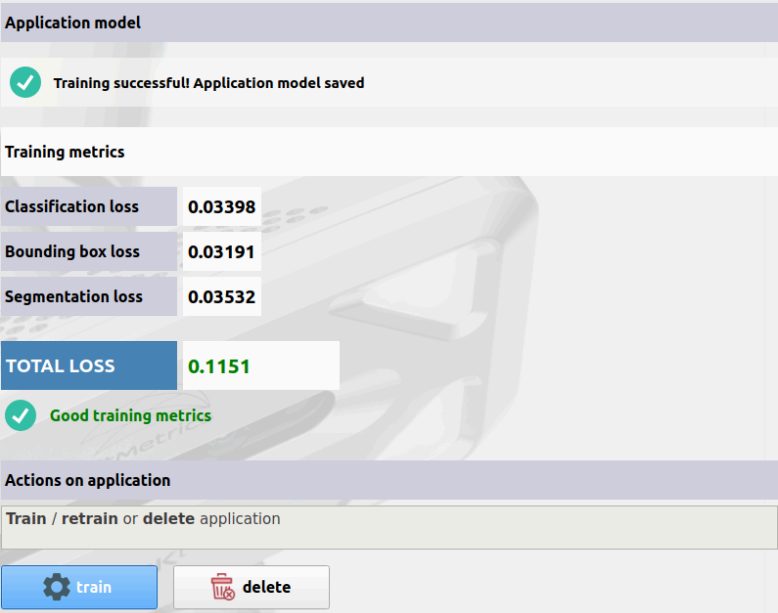Viewport: 778px width, 613px height.
Task: Click the gear icon on train button
Action: [x=57, y=587]
